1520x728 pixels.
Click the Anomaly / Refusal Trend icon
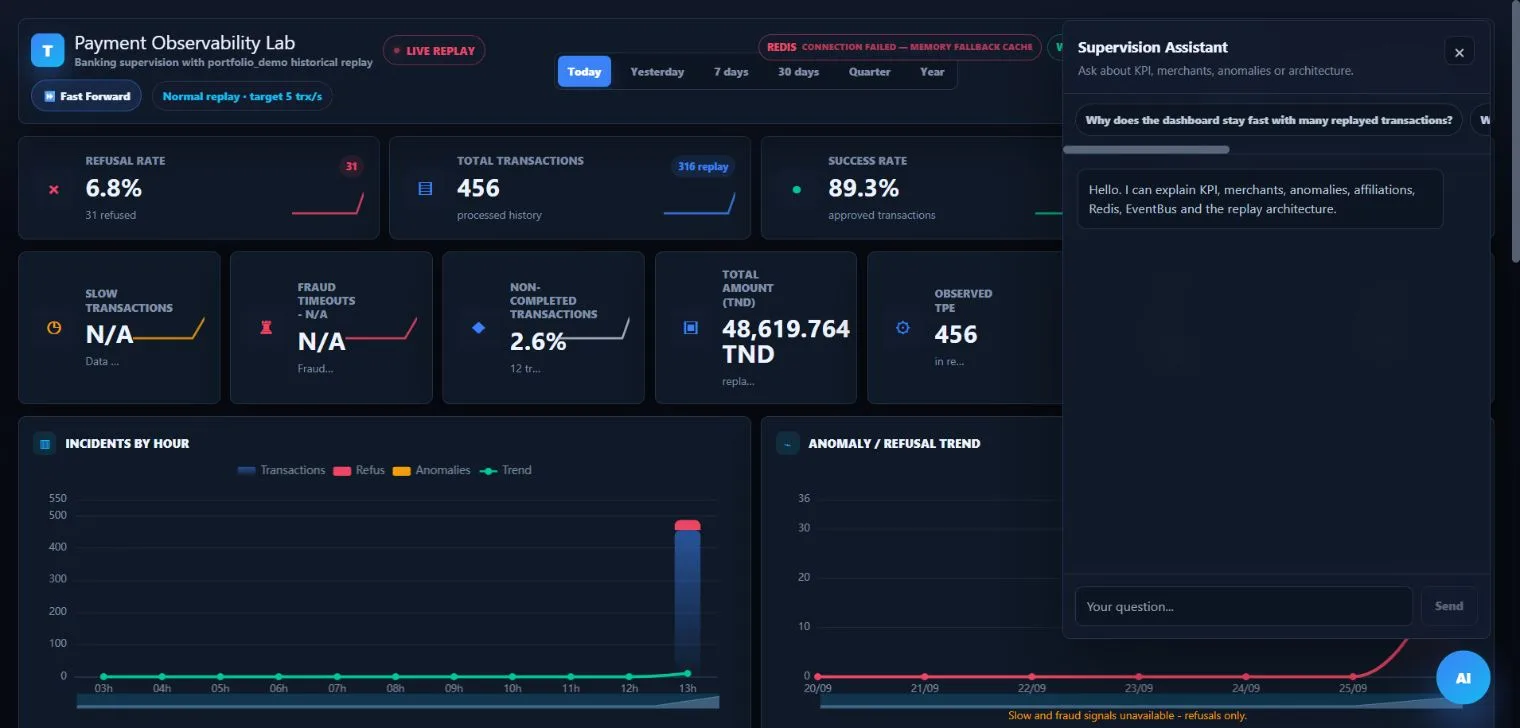coord(787,443)
